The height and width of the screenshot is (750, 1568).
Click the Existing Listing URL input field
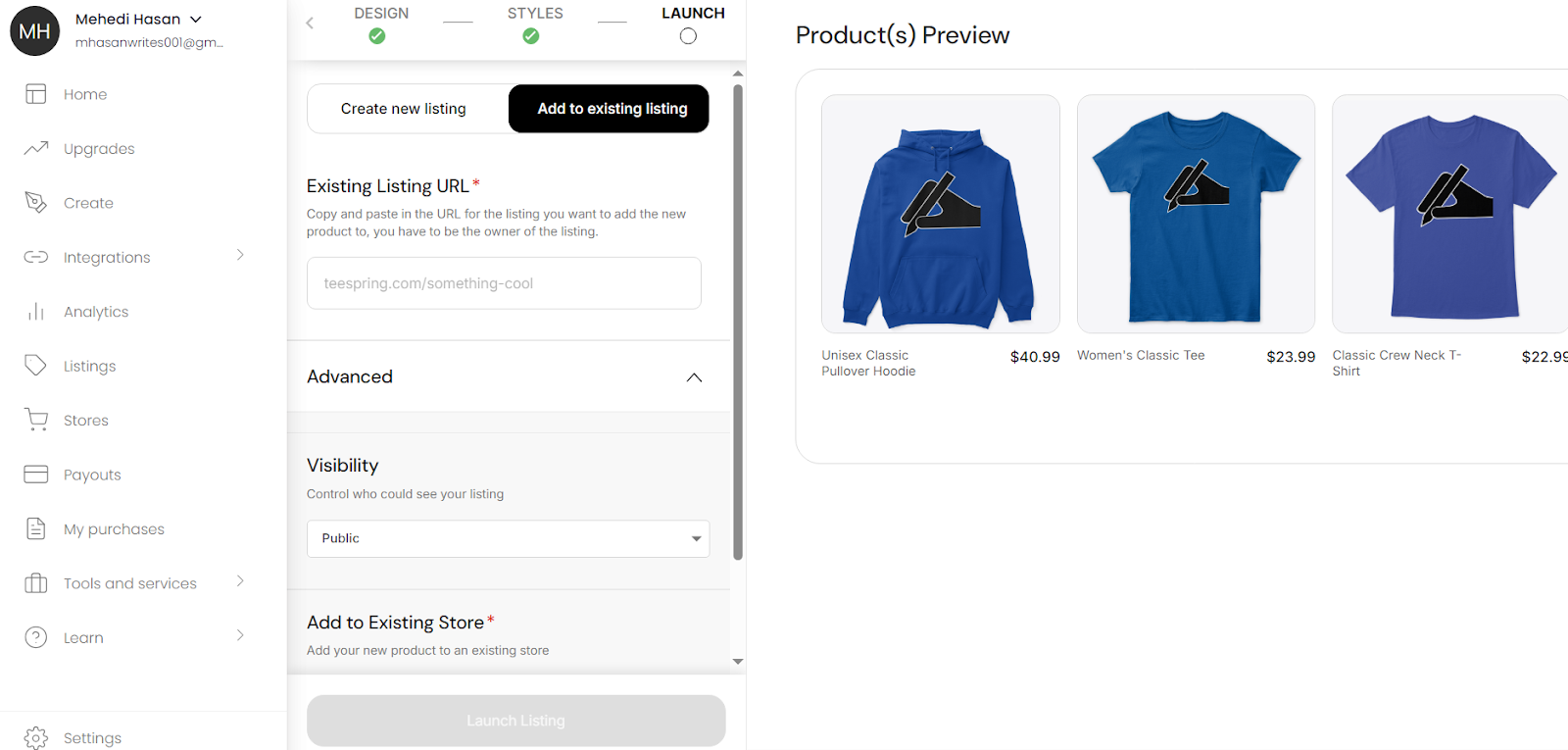(504, 283)
